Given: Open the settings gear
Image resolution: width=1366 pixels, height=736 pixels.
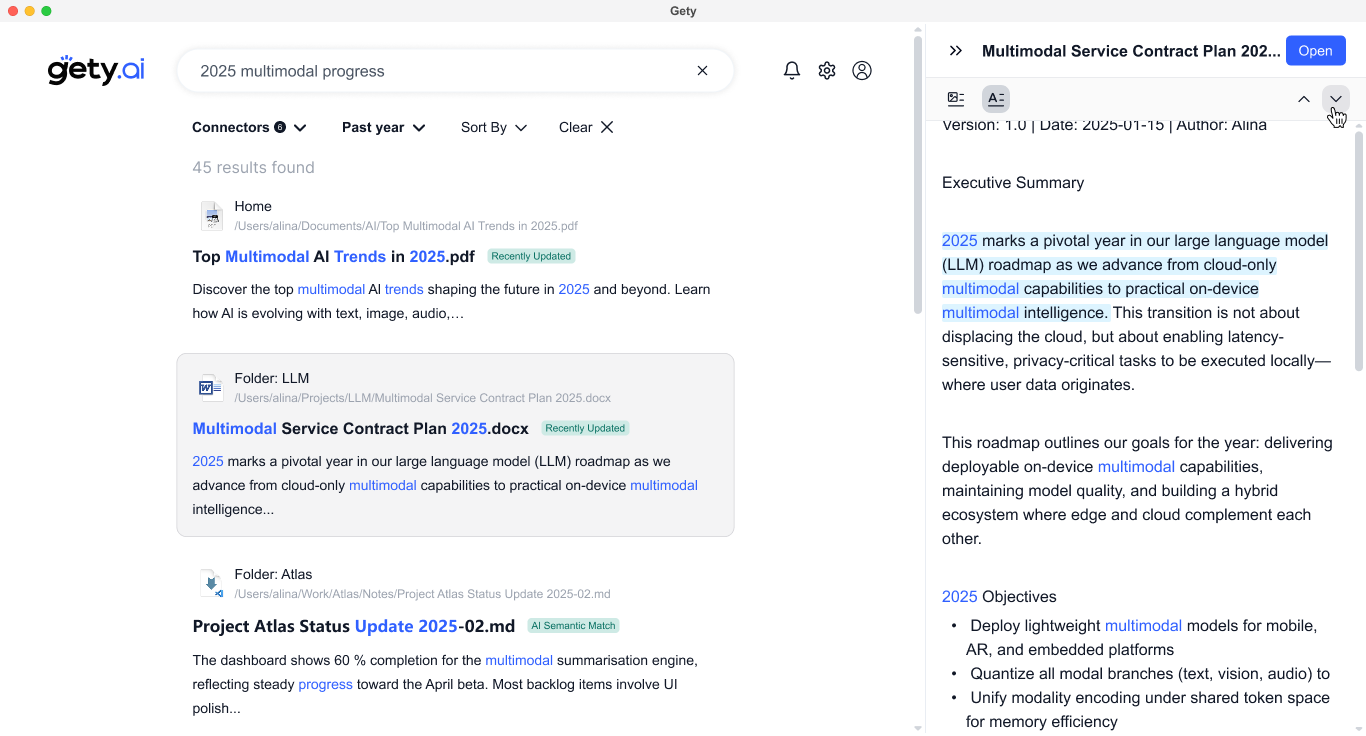Looking at the screenshot, I should point(826,70).
